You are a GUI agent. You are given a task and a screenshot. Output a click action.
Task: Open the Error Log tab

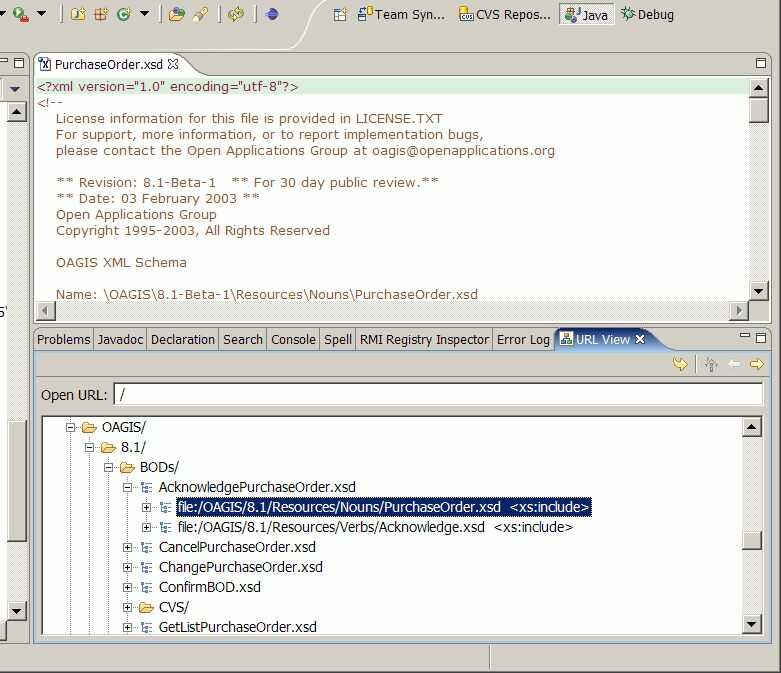(523, 340)
